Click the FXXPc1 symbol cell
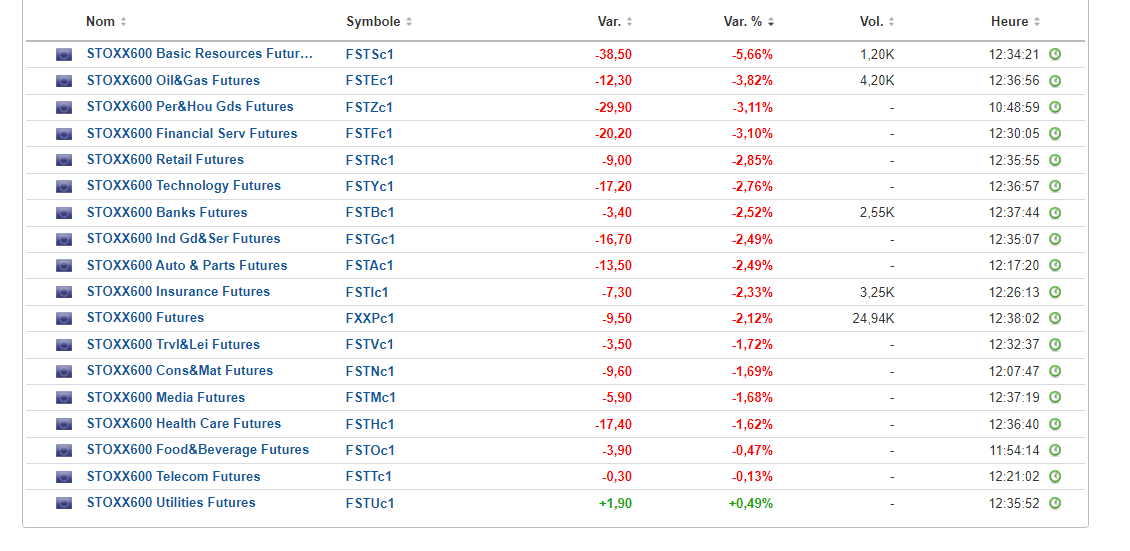1130x551 pixels. [370, 319]
